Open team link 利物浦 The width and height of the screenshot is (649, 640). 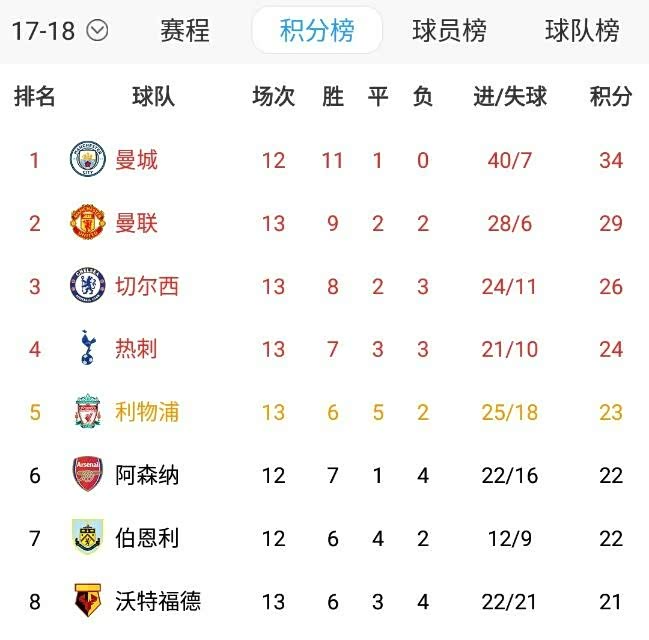tap(147, 412)
